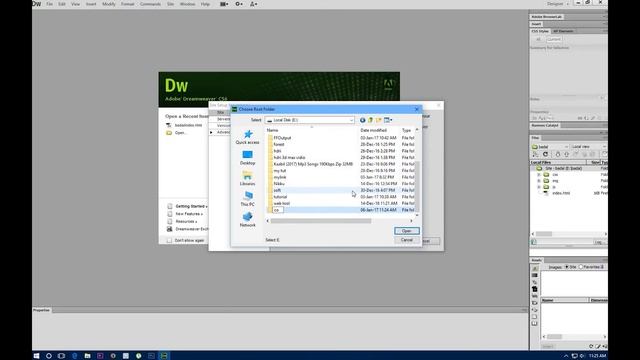Open Libraries in the places bar
The image size is (640, 360).
[247, 178]
